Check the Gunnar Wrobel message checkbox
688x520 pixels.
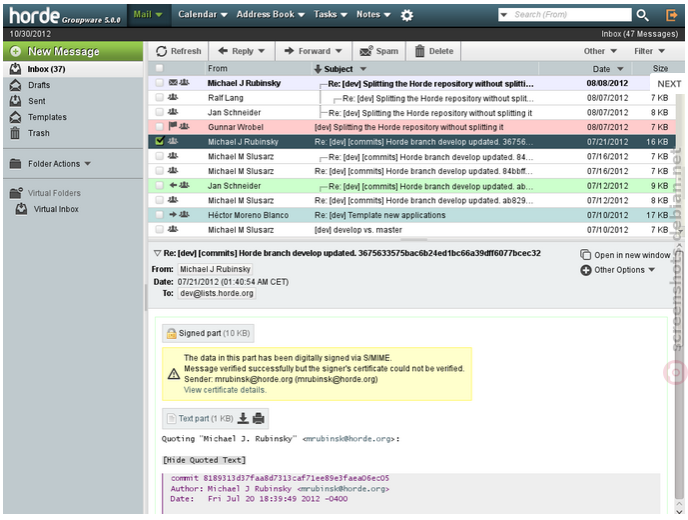(159, 127)
